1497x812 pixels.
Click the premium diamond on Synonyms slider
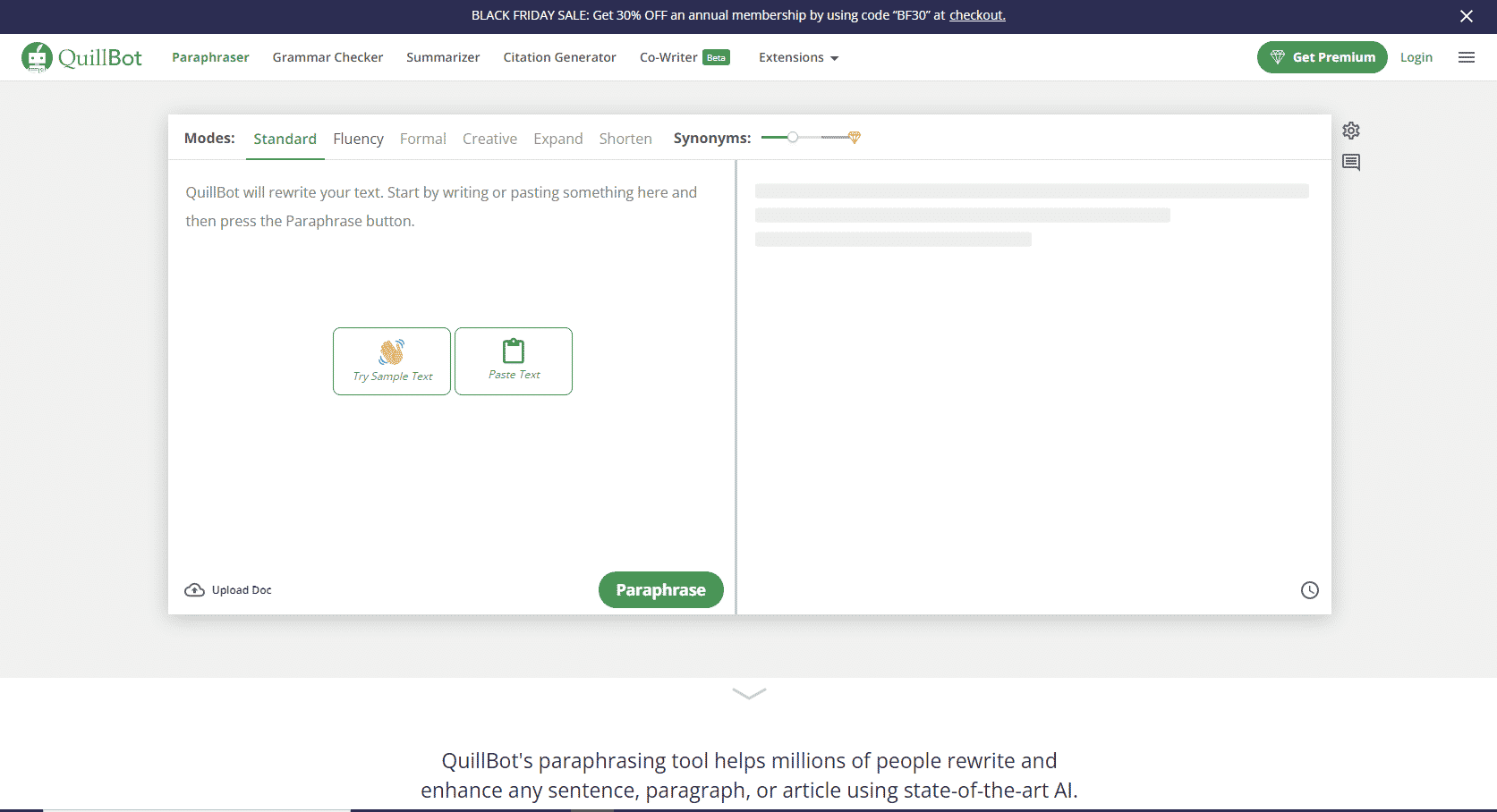pyautogui.click(x=855, y=138)
